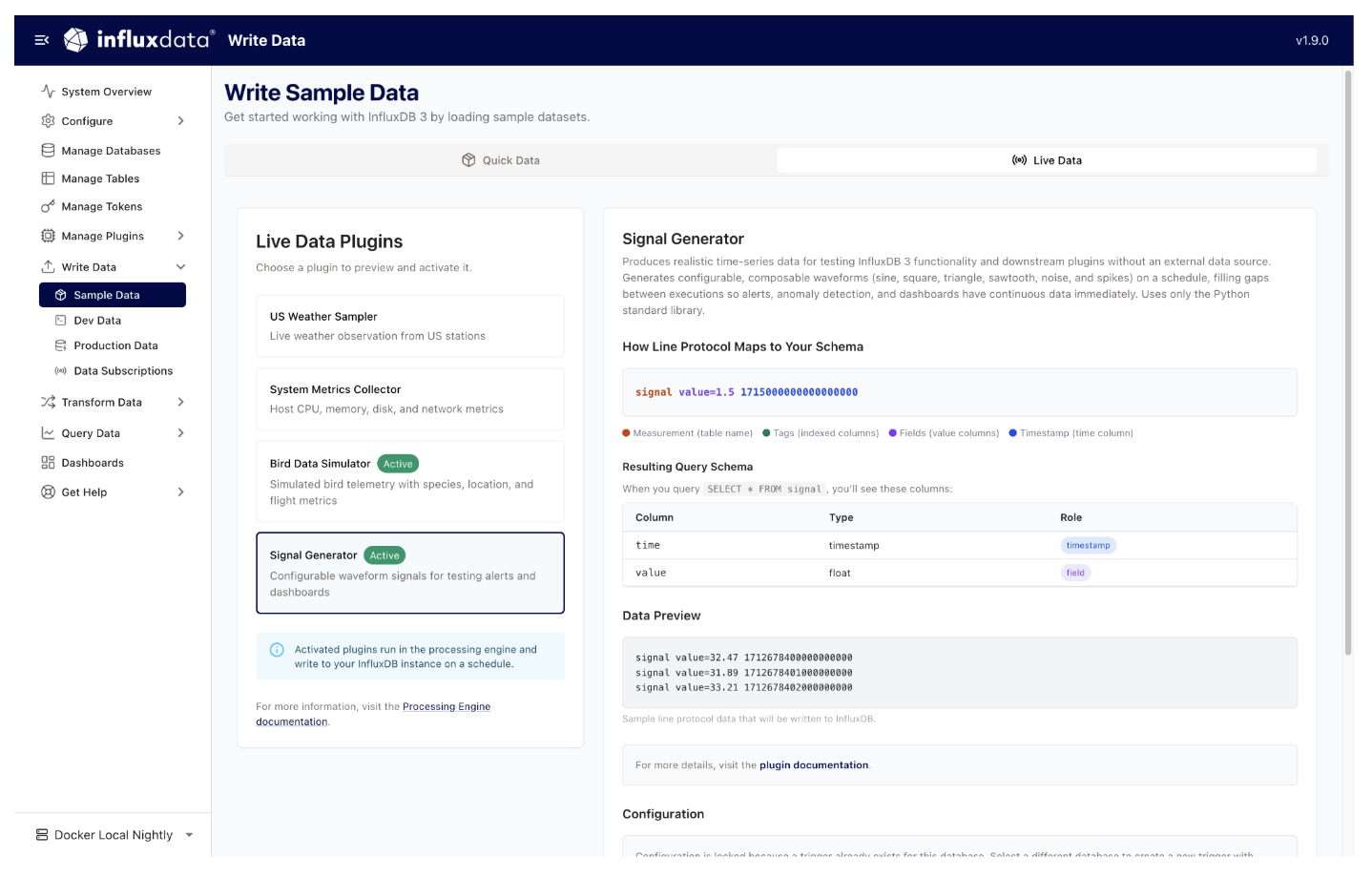
Task: Click the line protocol example code block
Action: click(x=960, y=392)
